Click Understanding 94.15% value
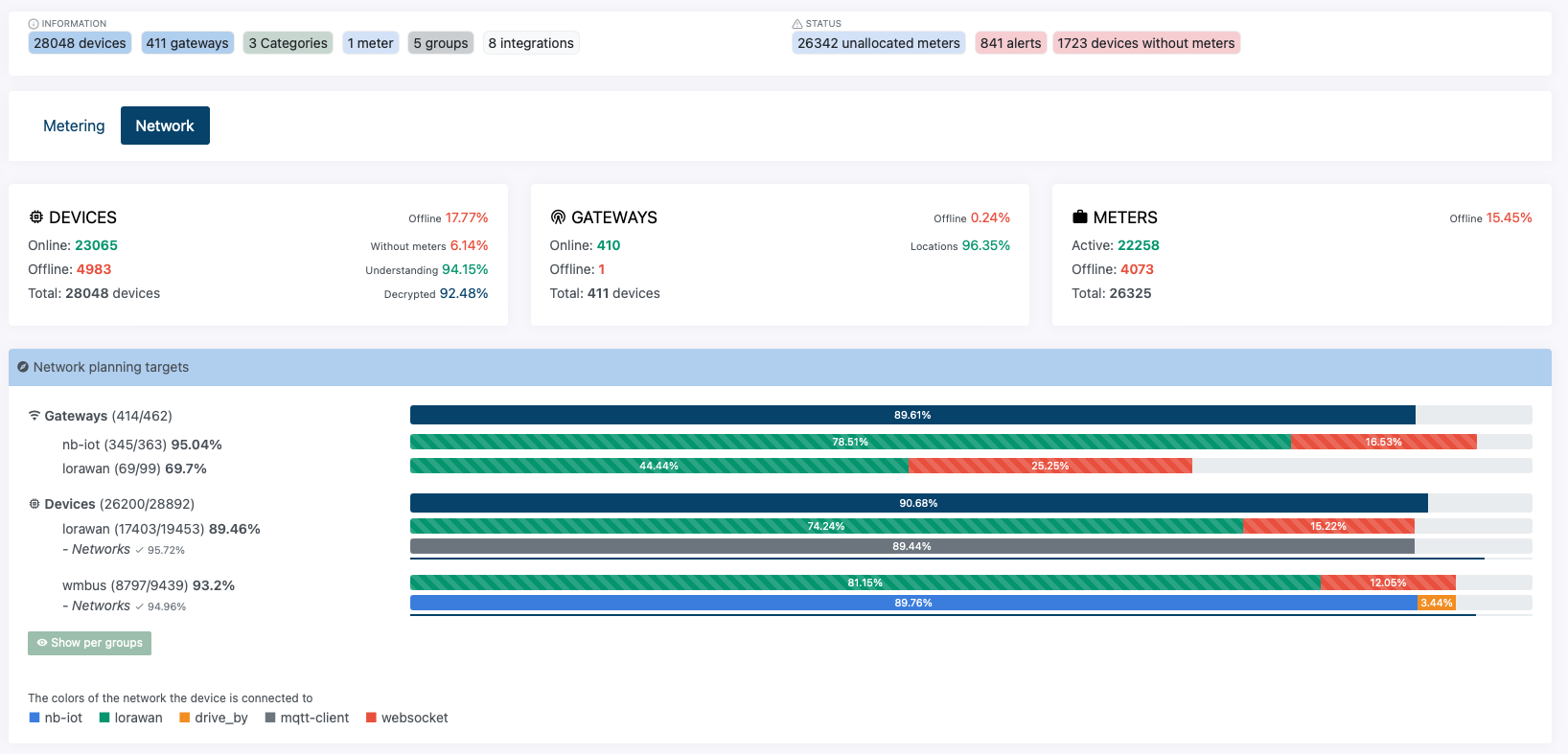The image size is (1568, 754). [x=465, y=269]
